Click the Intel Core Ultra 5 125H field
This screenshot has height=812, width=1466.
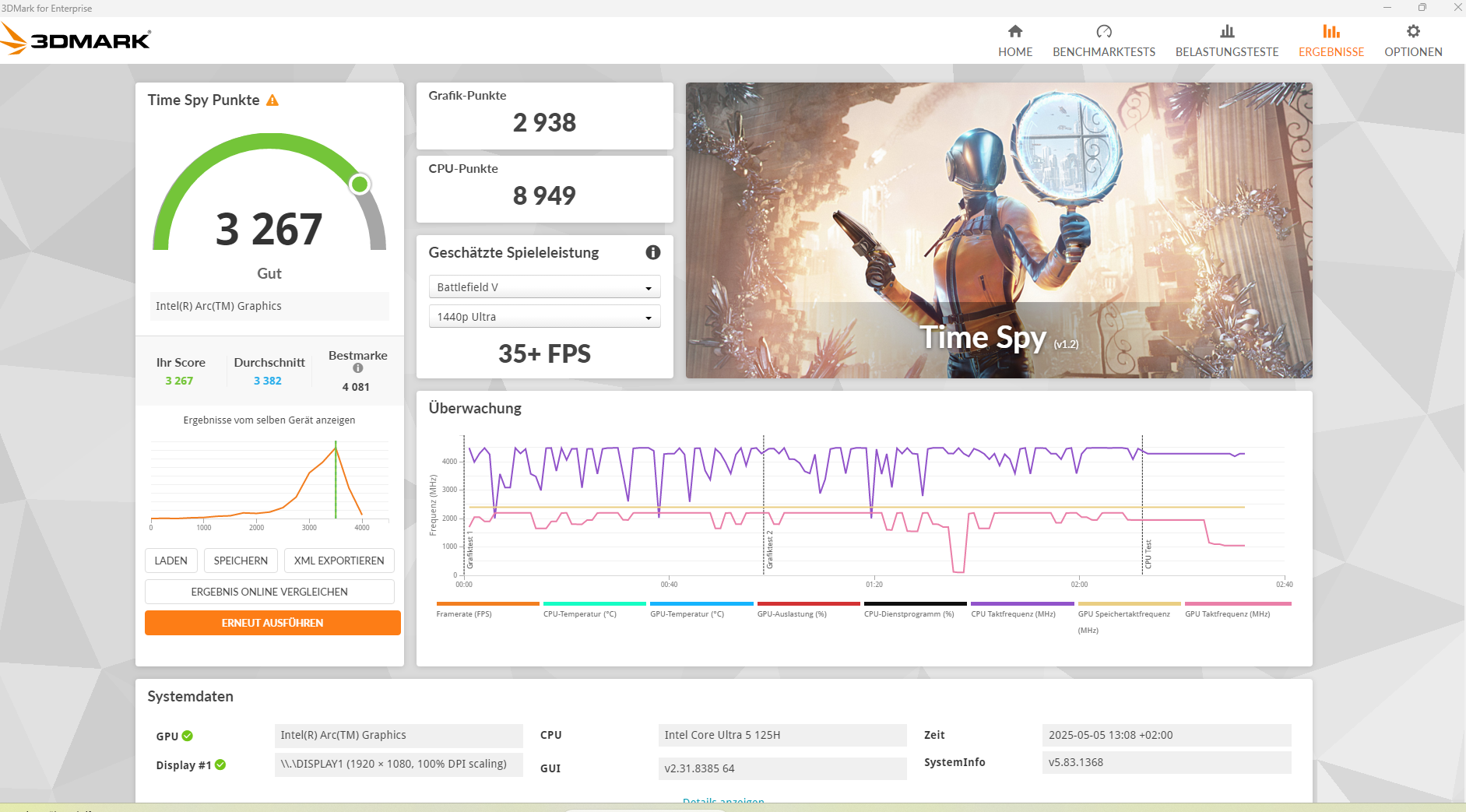pos(782,735)
